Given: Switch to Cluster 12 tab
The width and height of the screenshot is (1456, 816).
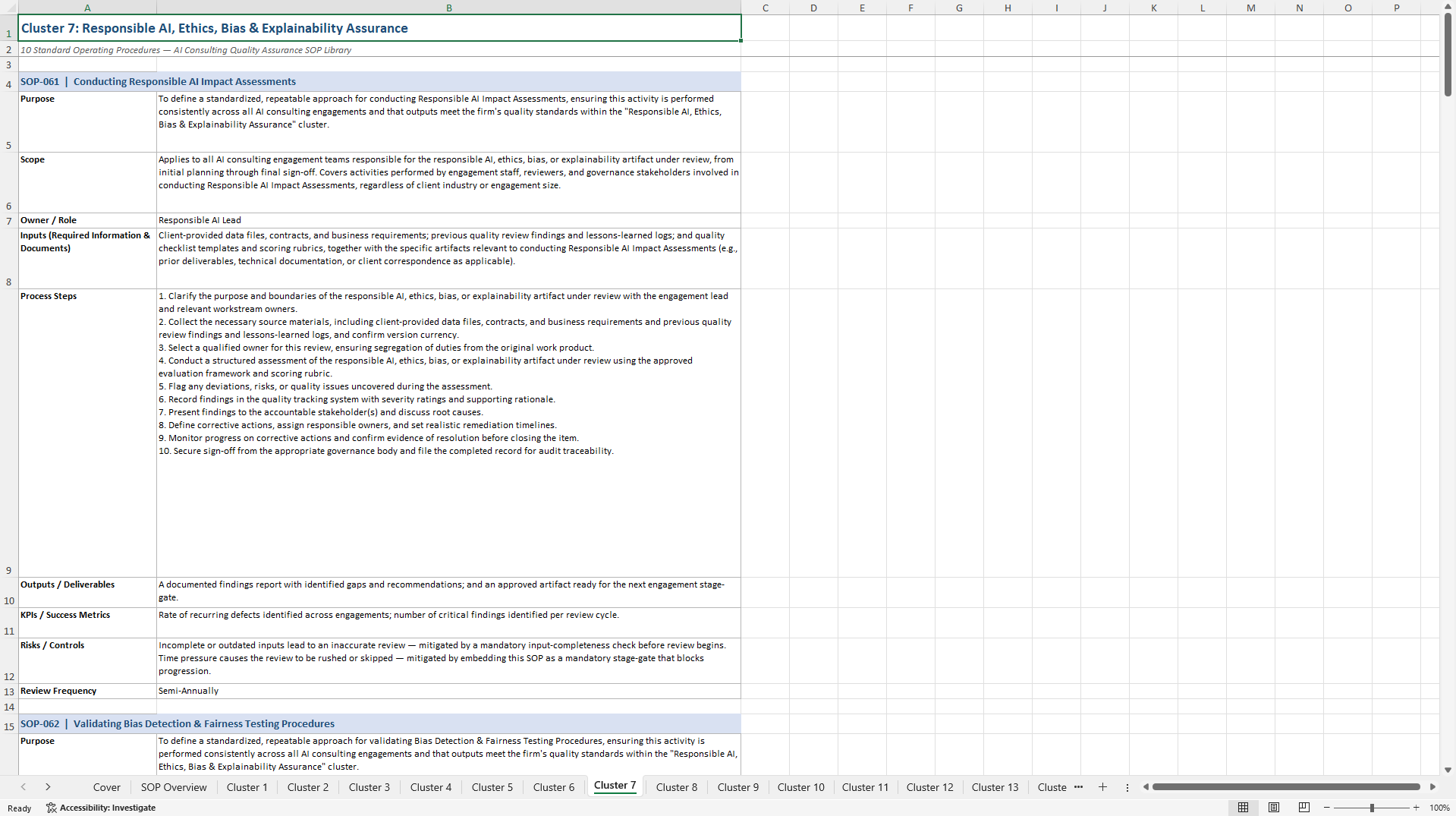Looking at the screenshot, I should (930, 787).
